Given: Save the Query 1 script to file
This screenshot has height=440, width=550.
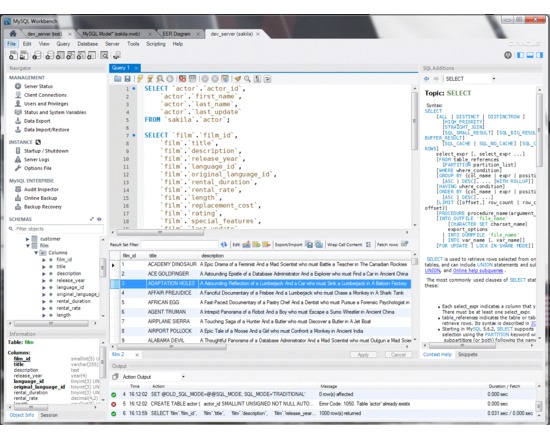Looking at the screenshot, I should 128,79.
